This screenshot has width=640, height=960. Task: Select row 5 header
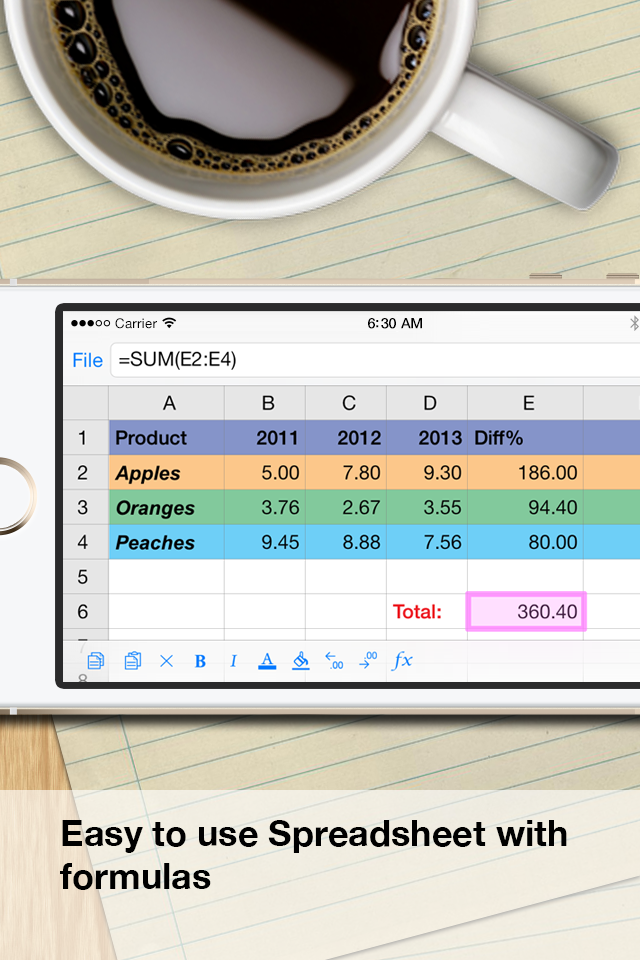[86, 577]
